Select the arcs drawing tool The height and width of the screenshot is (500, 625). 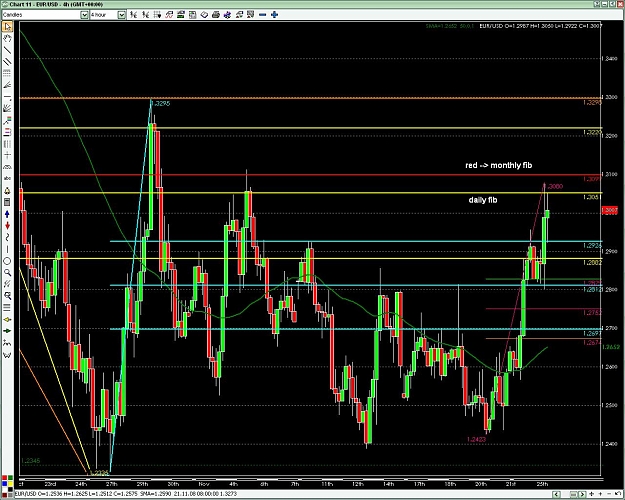click(x=7, y=167)
